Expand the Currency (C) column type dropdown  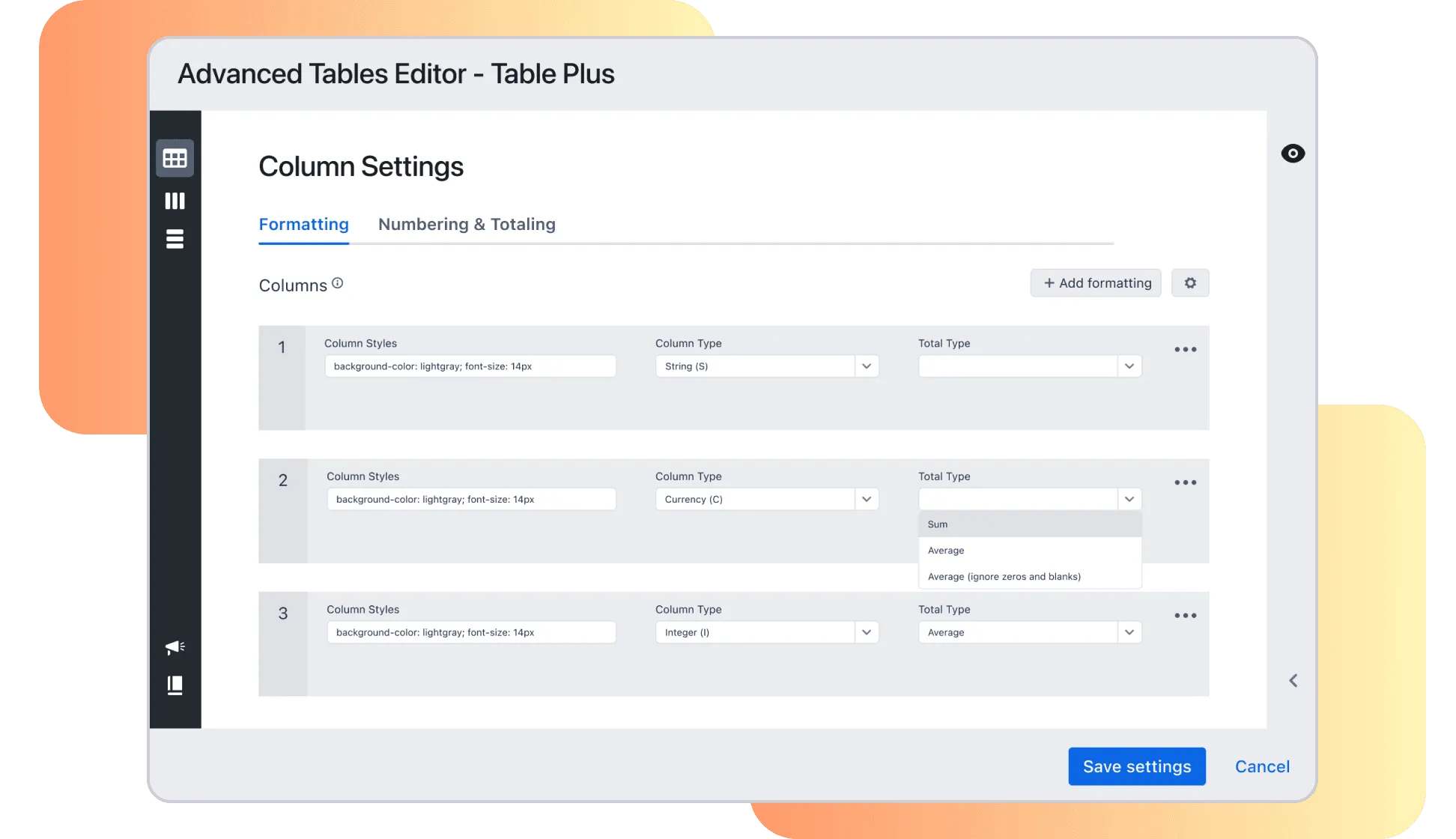(866, 500)
